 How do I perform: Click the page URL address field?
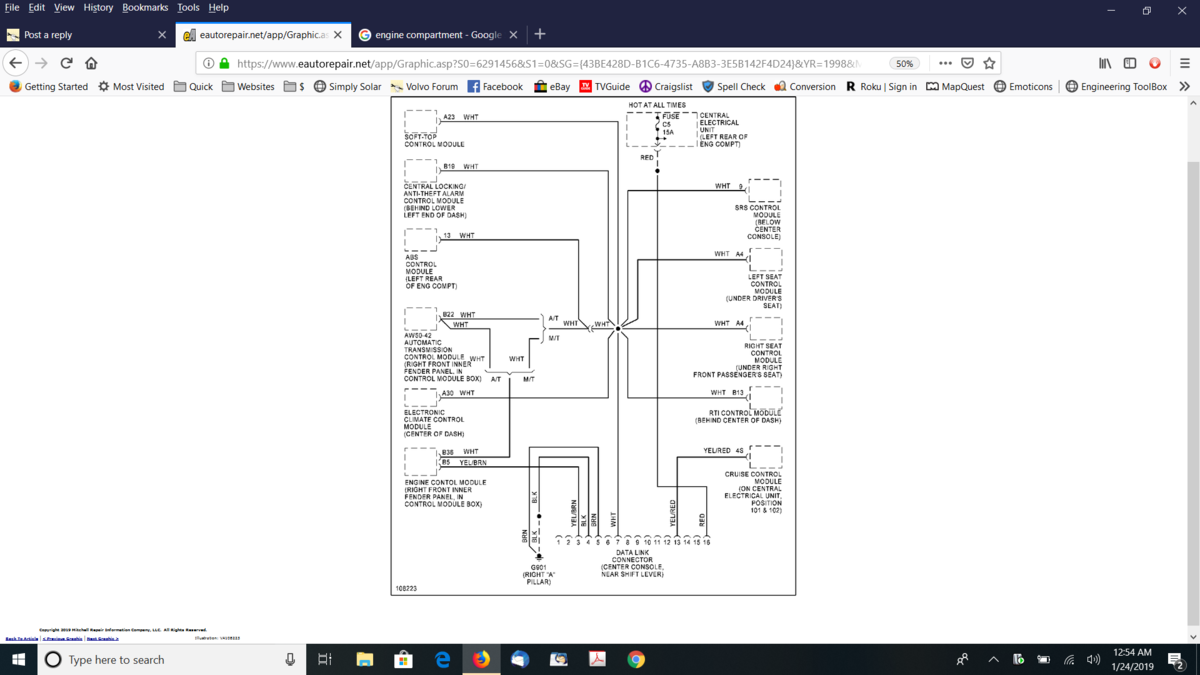pyautogui.click(x=550, y=63)
